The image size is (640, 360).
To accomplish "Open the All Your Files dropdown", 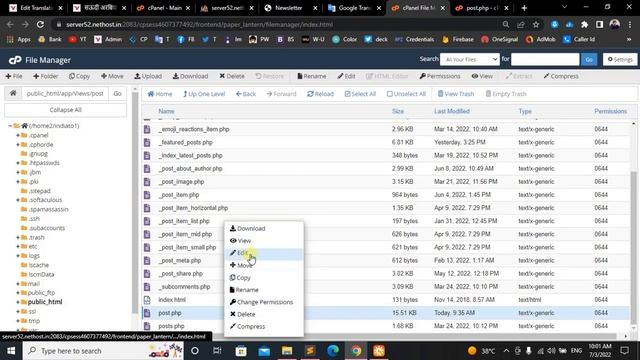I will tap(469, 60).
